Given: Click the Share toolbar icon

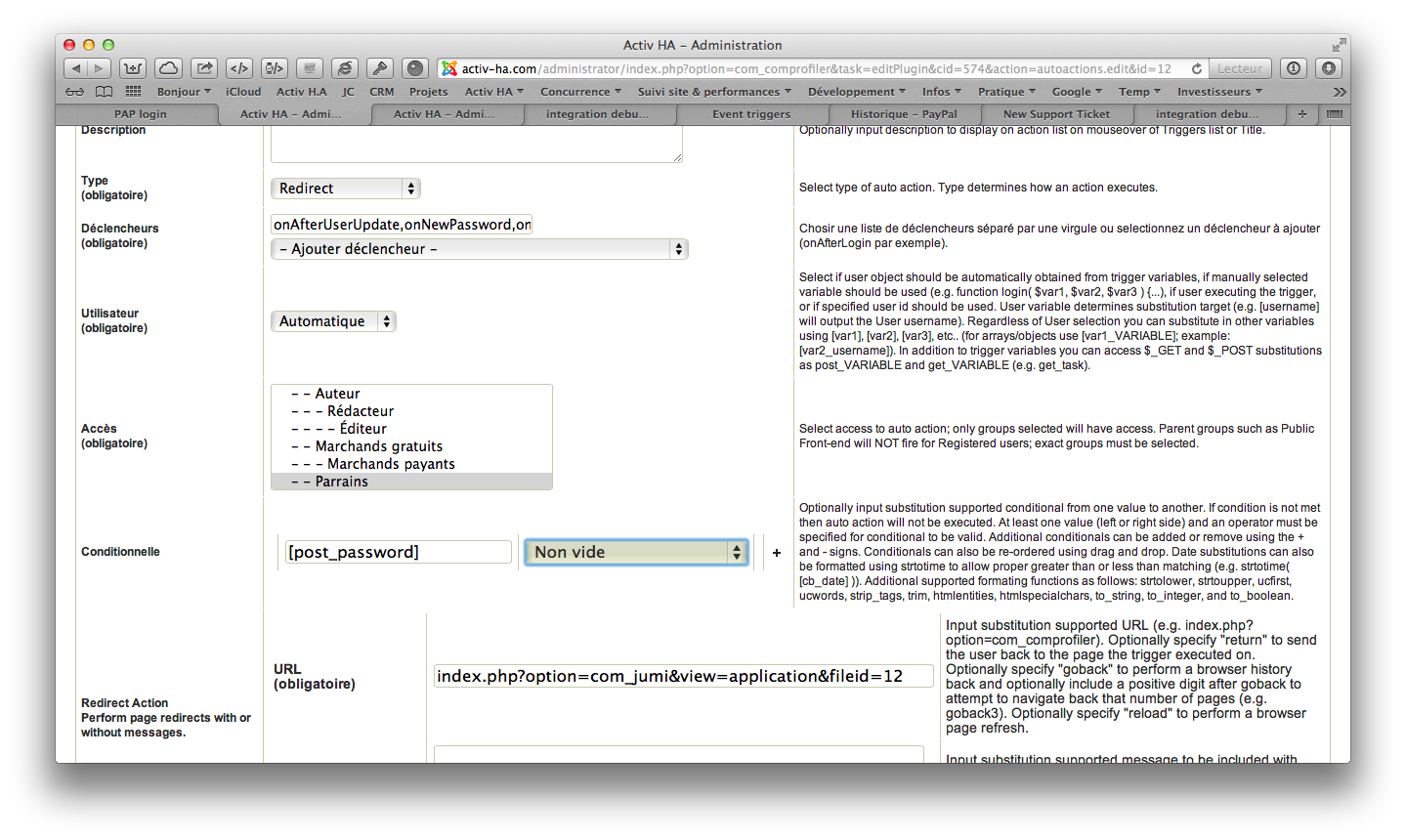Looking at the screenshot, I should coord(204,68).
